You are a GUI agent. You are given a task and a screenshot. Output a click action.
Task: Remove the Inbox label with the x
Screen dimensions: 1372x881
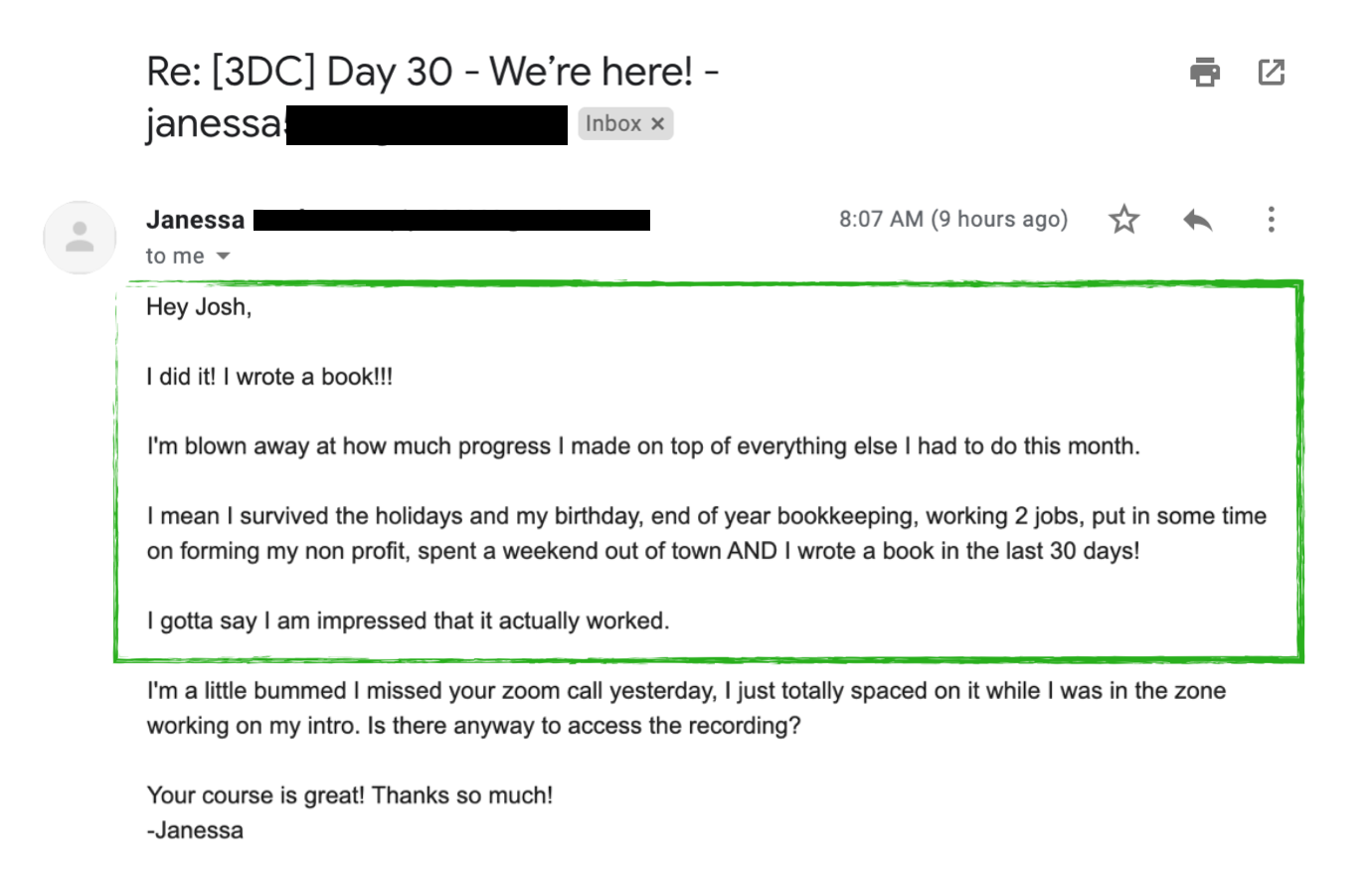pyautogui.click(x=657, y=124)
